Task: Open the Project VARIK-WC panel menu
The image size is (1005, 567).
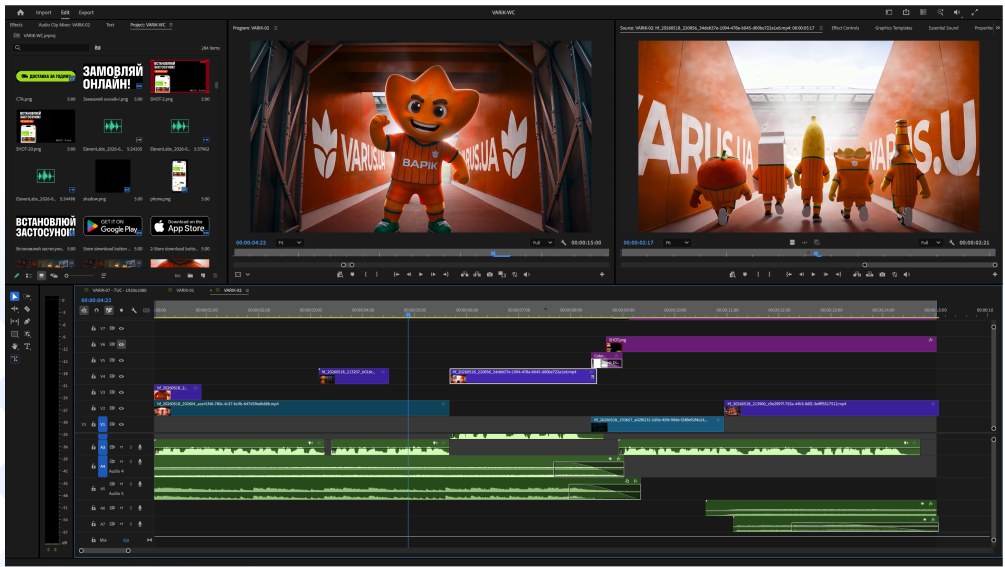Action: click(171, 25)
